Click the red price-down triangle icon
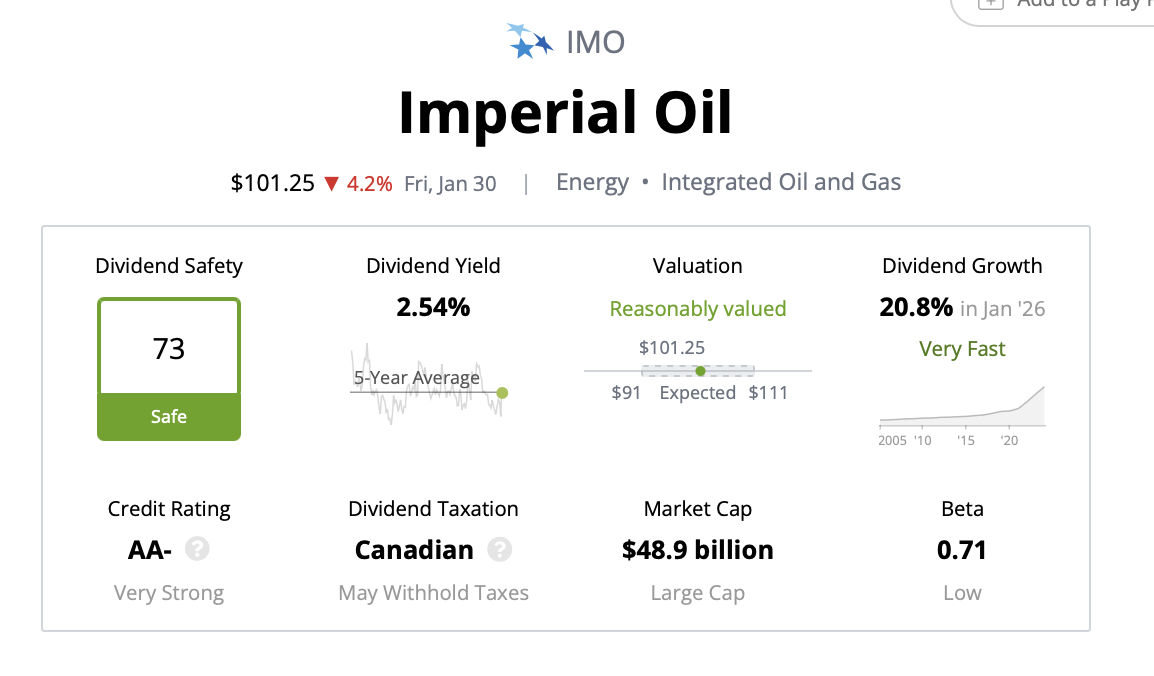1154x676 pixels. click(332, 184)
